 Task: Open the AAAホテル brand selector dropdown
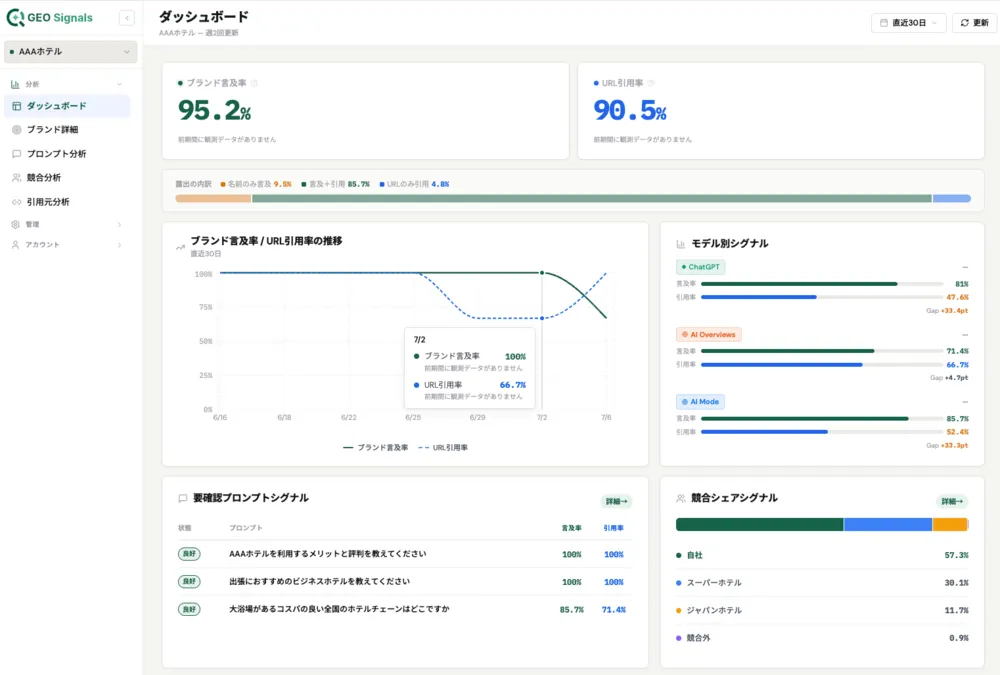point(70,52)
